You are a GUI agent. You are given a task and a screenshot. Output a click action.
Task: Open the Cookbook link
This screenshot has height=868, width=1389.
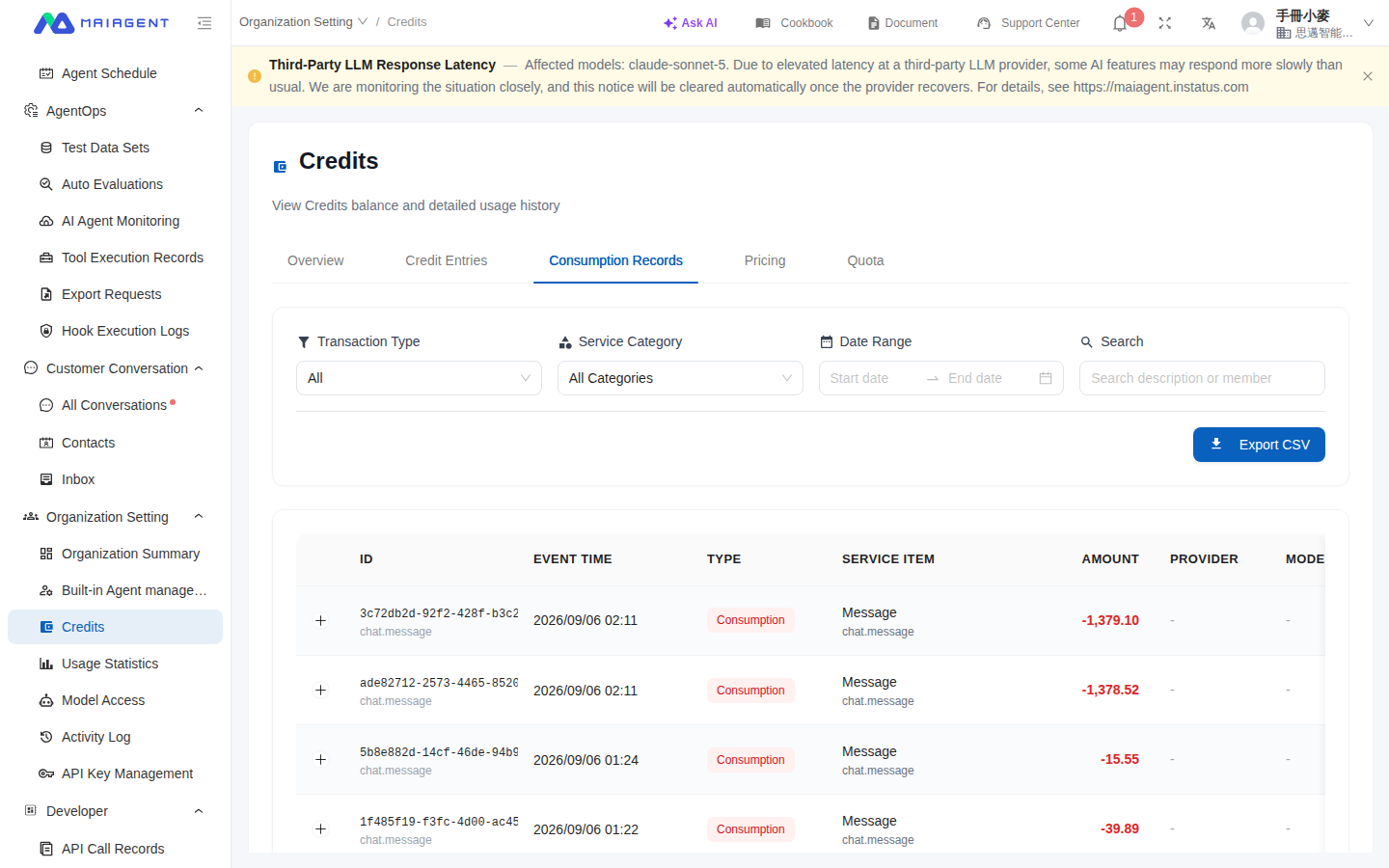tap(795, 23)
